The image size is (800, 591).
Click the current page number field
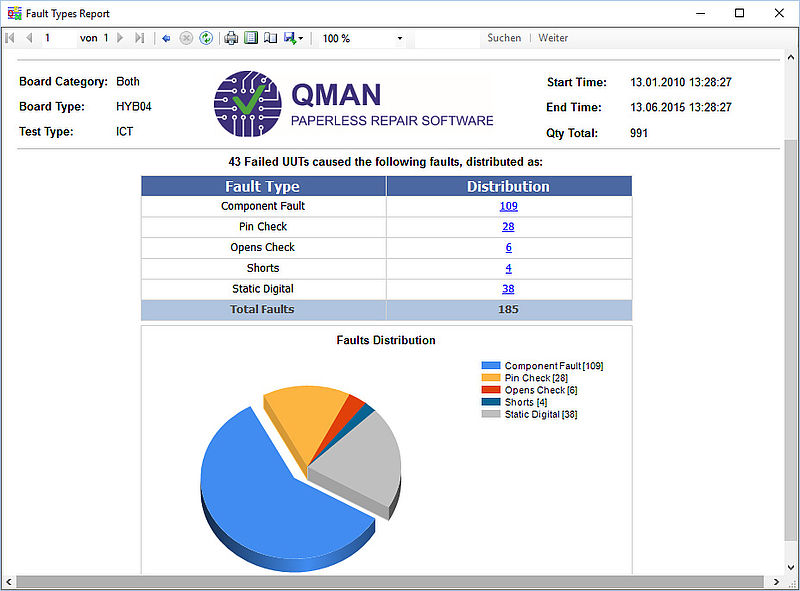point(58,38)
